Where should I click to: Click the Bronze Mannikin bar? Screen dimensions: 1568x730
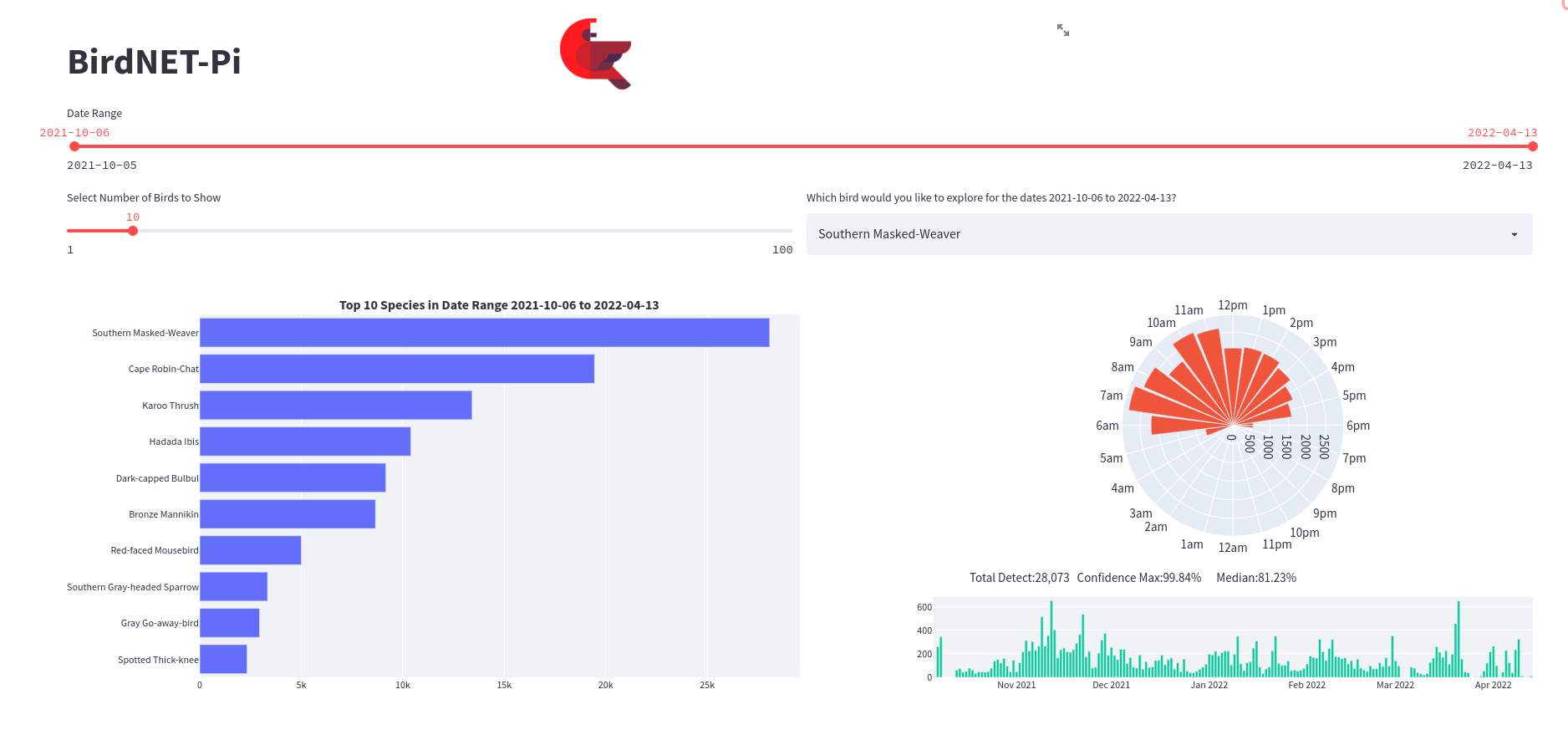288,514
